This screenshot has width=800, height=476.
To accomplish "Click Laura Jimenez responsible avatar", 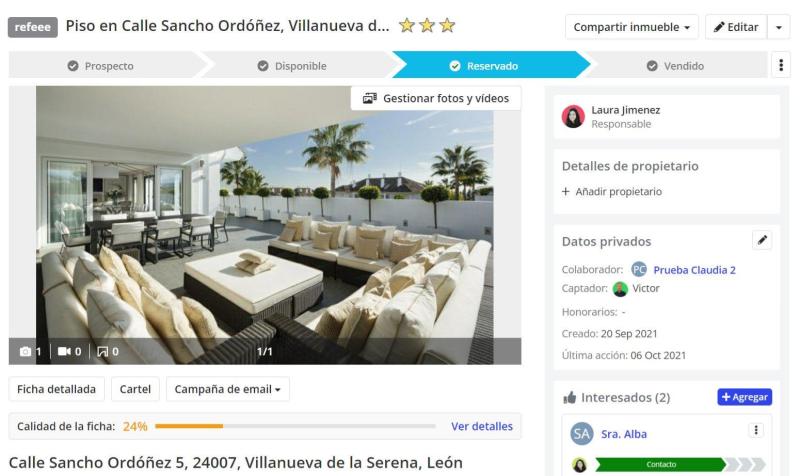I will [x=573, y=116].
